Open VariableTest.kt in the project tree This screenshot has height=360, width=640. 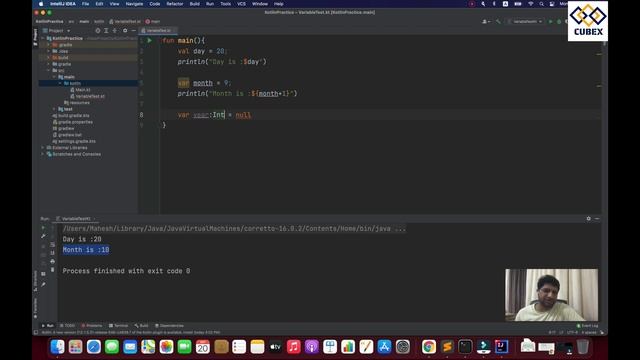tap(87, 96)
